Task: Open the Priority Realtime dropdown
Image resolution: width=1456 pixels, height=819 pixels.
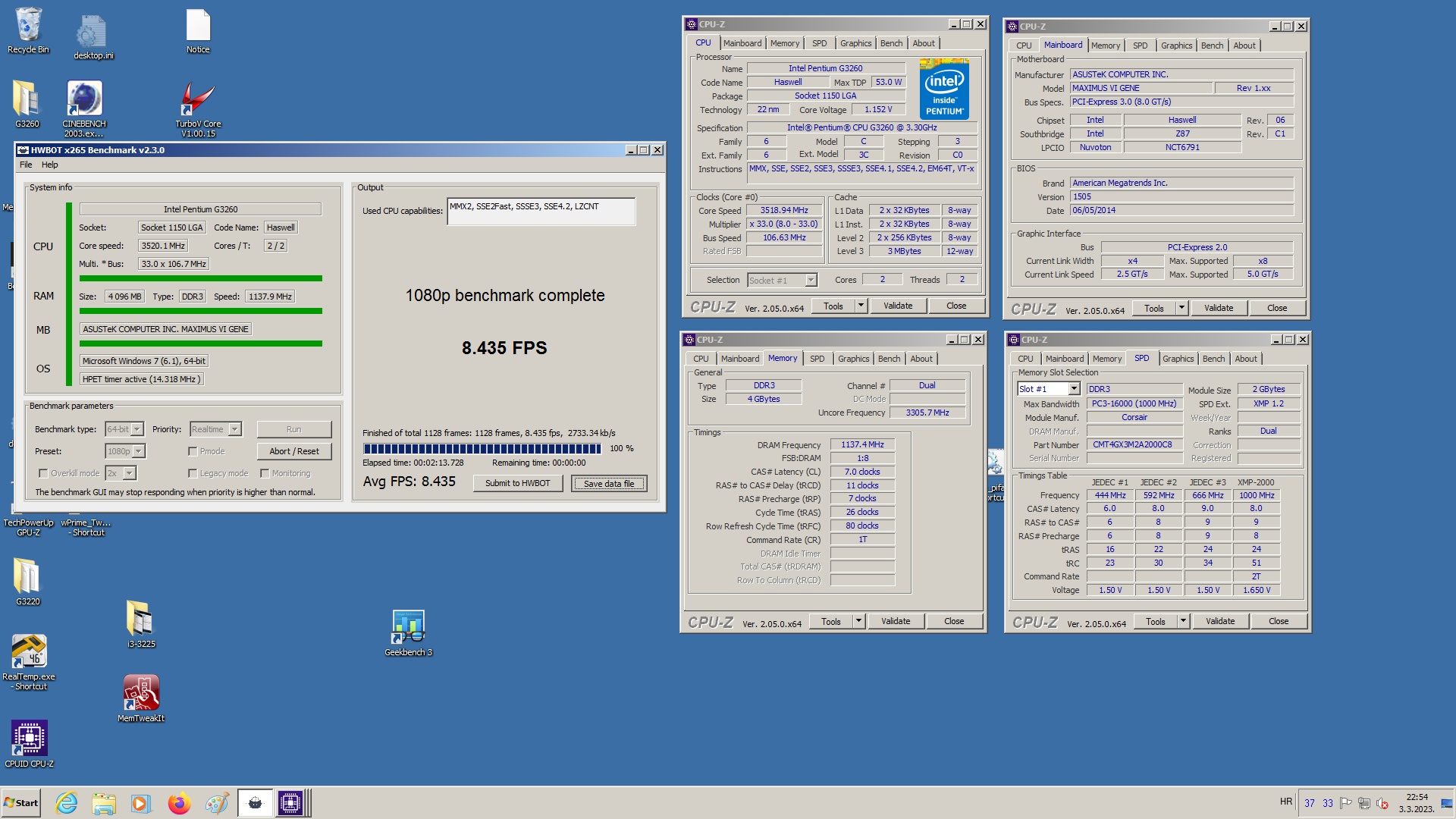Action: pyautogui.click(x=234, y=429)
